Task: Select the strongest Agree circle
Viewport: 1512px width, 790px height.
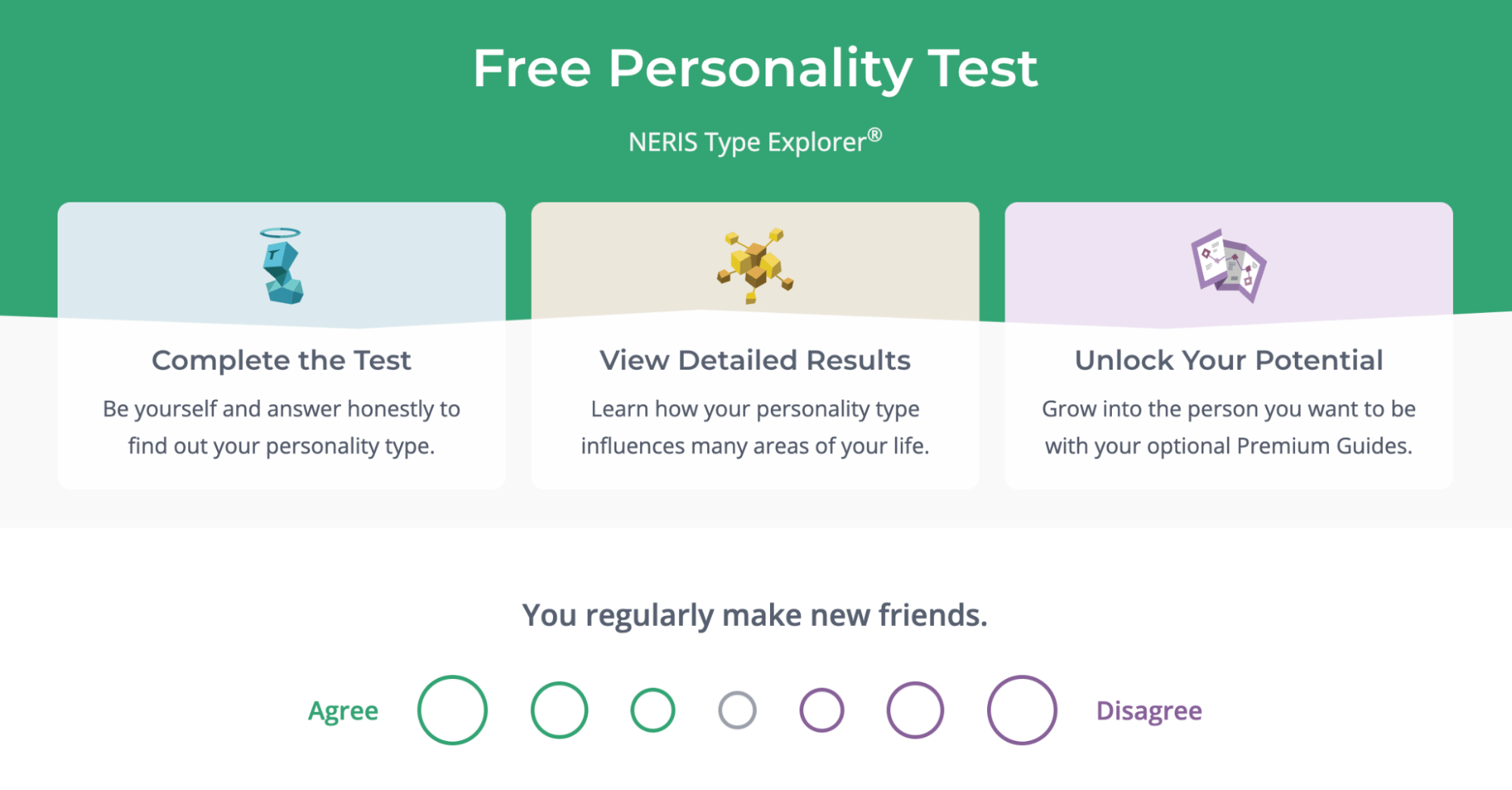Action: (452, 710)
